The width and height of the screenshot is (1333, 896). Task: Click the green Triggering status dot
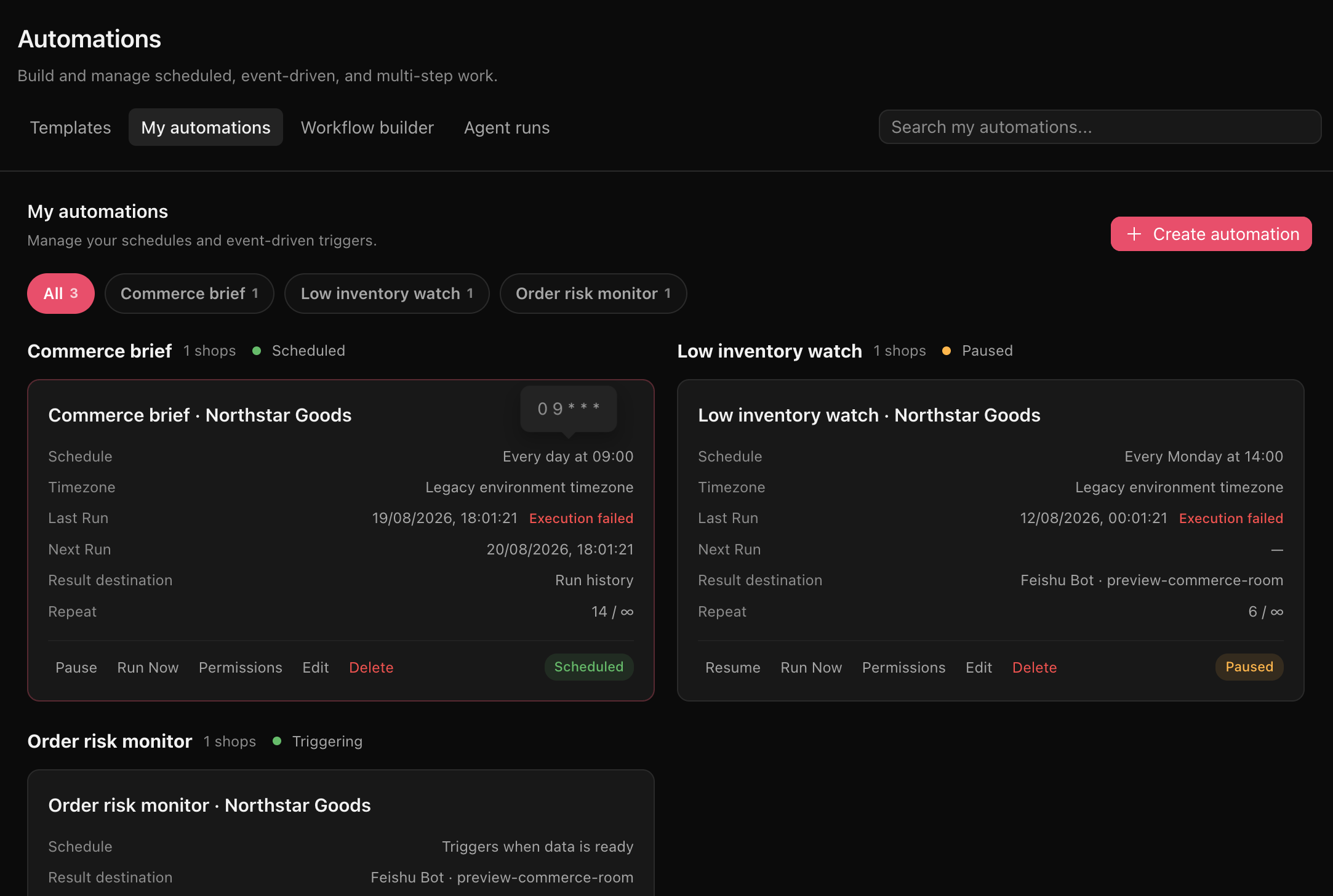click(x=277, y=741)
